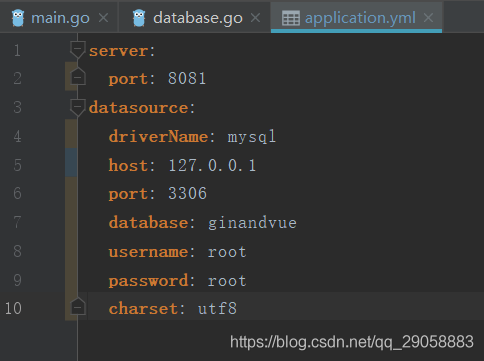The height and width of the screenshot is (361, 484).
Task: Click the table icon on application.yml tab
Action: click(x=291, y=18)
